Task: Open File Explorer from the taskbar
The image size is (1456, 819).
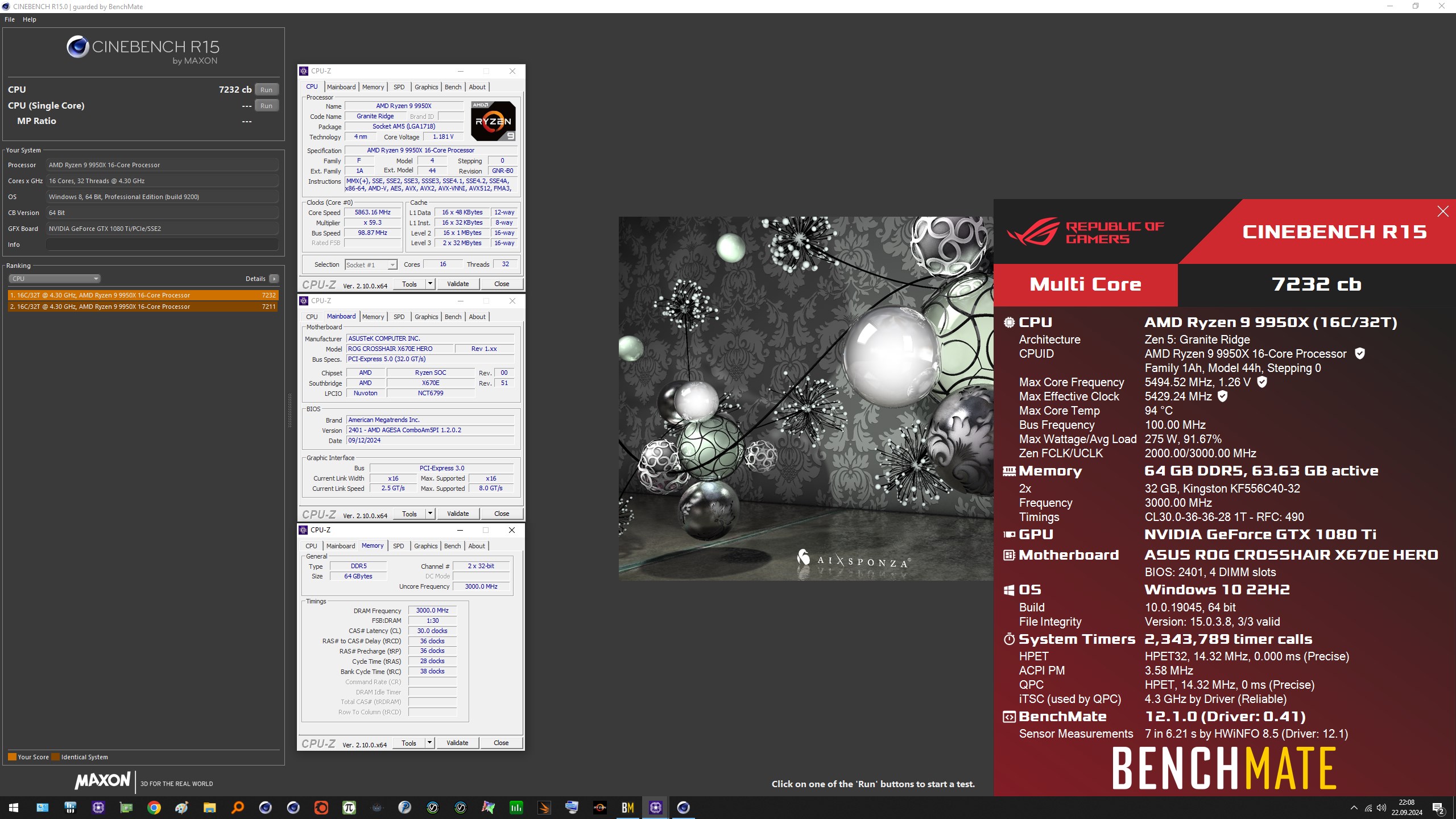Action: [x=209, y=808]
